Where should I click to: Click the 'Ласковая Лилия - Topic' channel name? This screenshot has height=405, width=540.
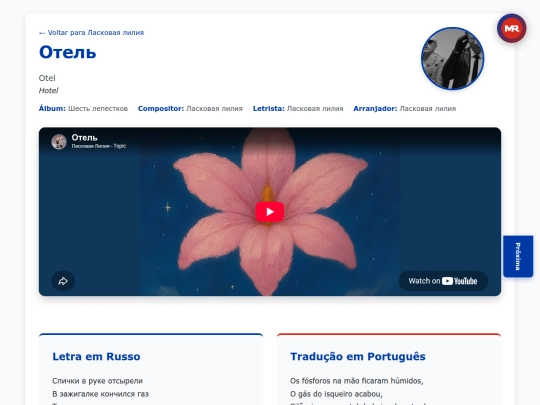point(99,146)
